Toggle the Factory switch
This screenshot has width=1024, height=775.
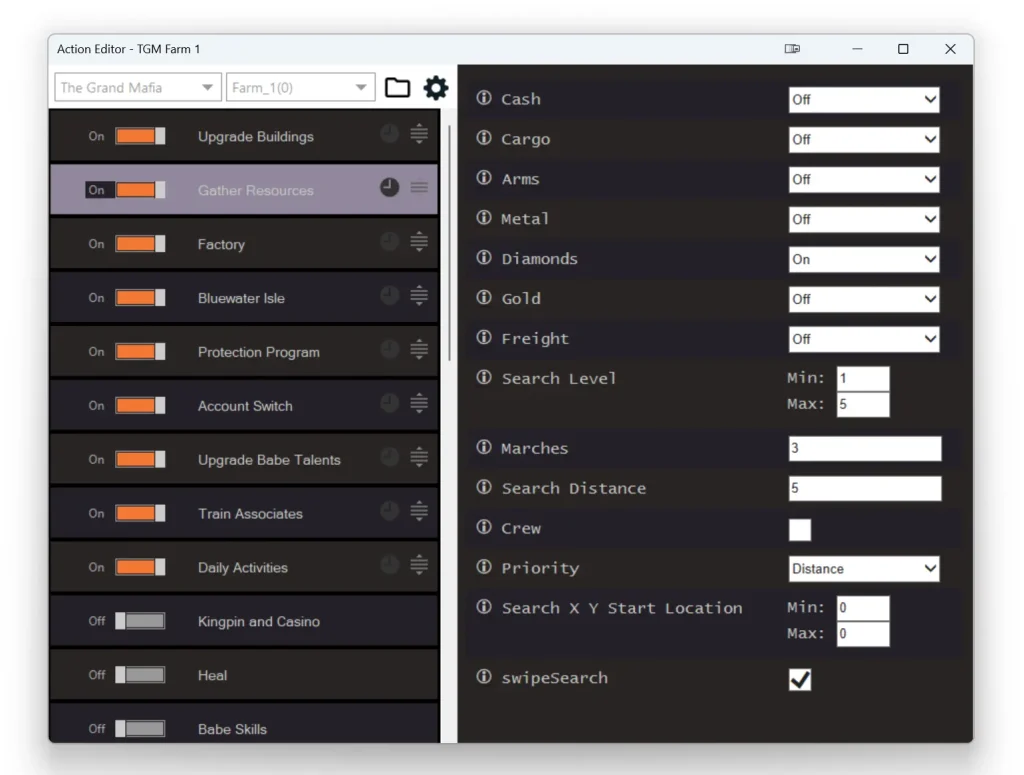click(140, 244)
